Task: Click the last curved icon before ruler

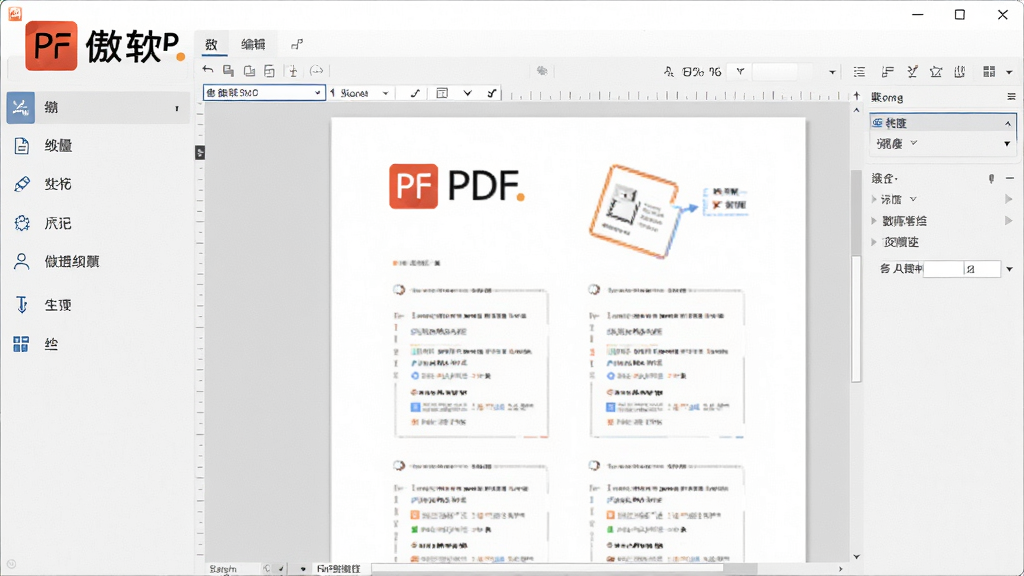Action: tap(492, 93)
